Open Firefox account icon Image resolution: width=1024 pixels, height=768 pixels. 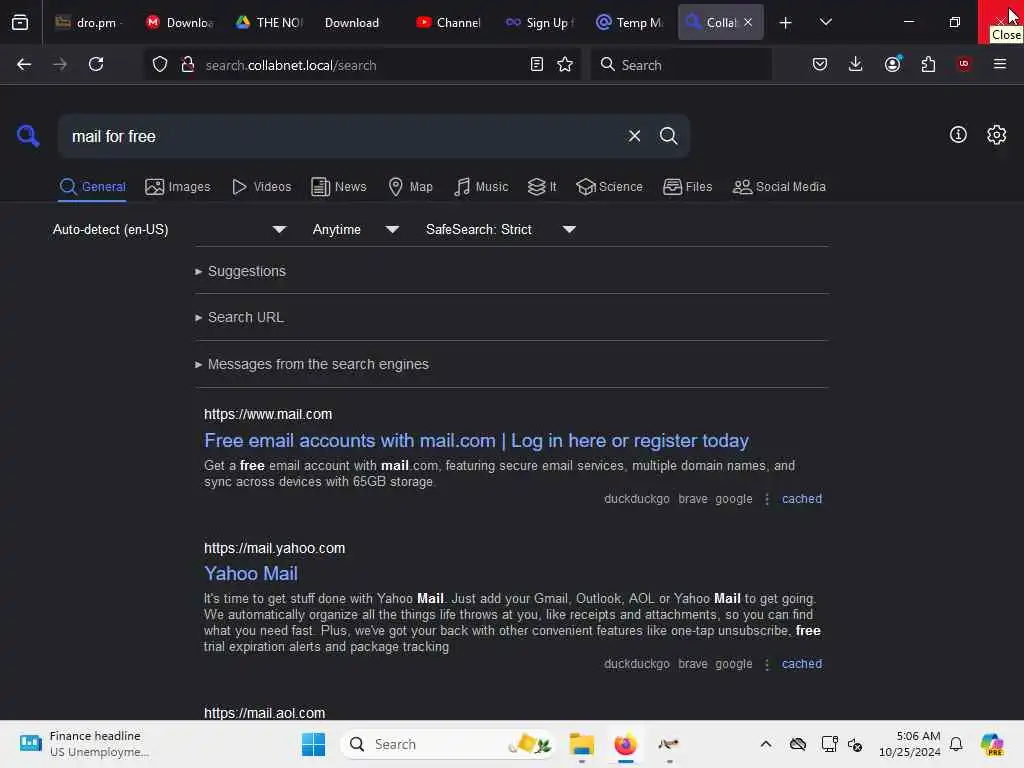pyautogui.click(x=892, y=64)
